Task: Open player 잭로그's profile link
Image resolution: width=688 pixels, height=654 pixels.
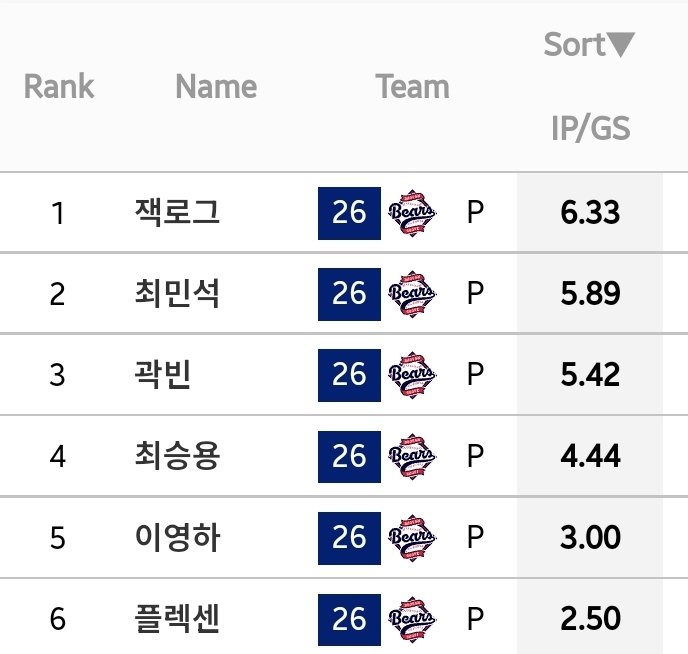Action: [177, 213]
